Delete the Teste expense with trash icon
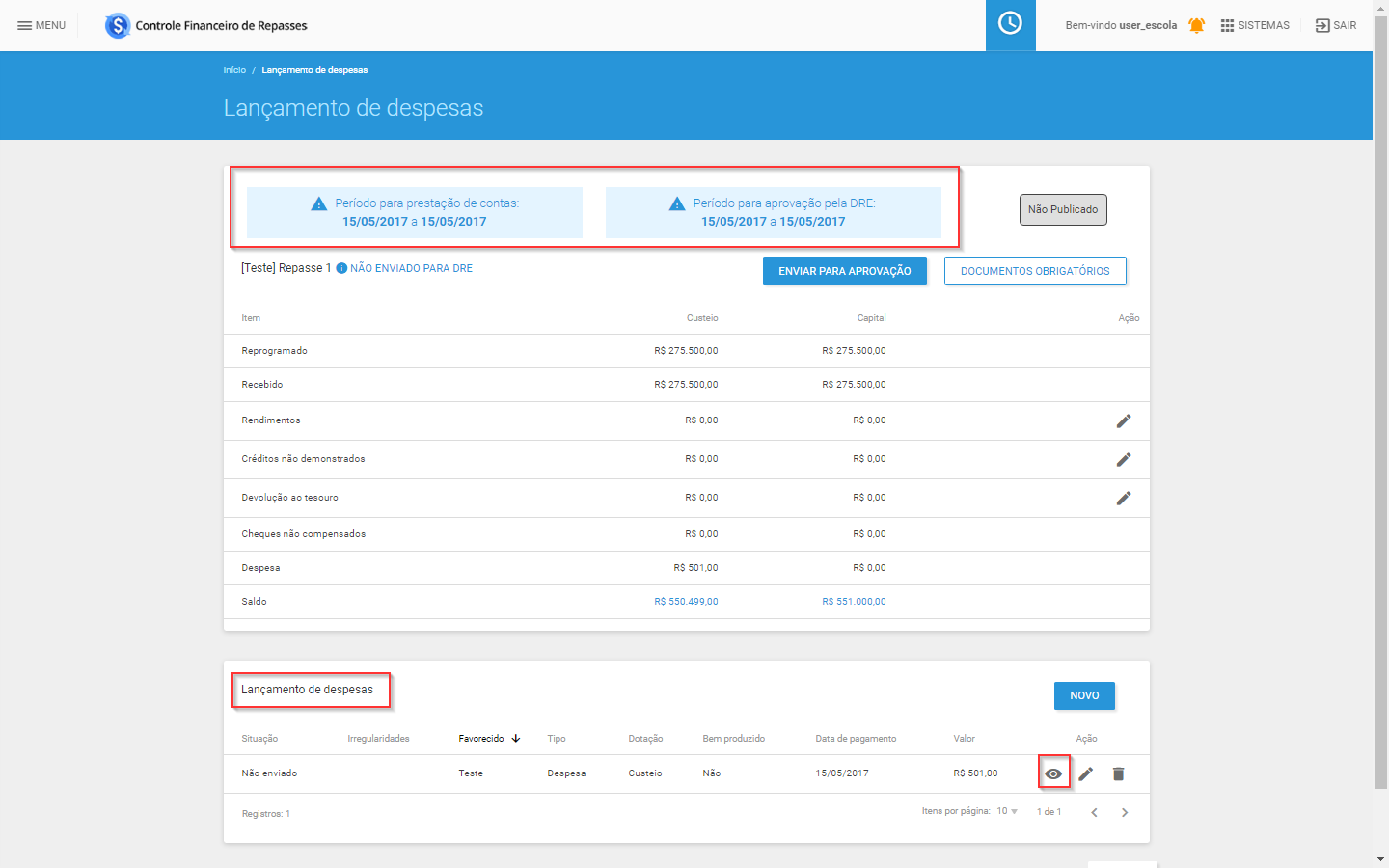Viewport: 1389px width, 868px height. tap(1118, 773)
